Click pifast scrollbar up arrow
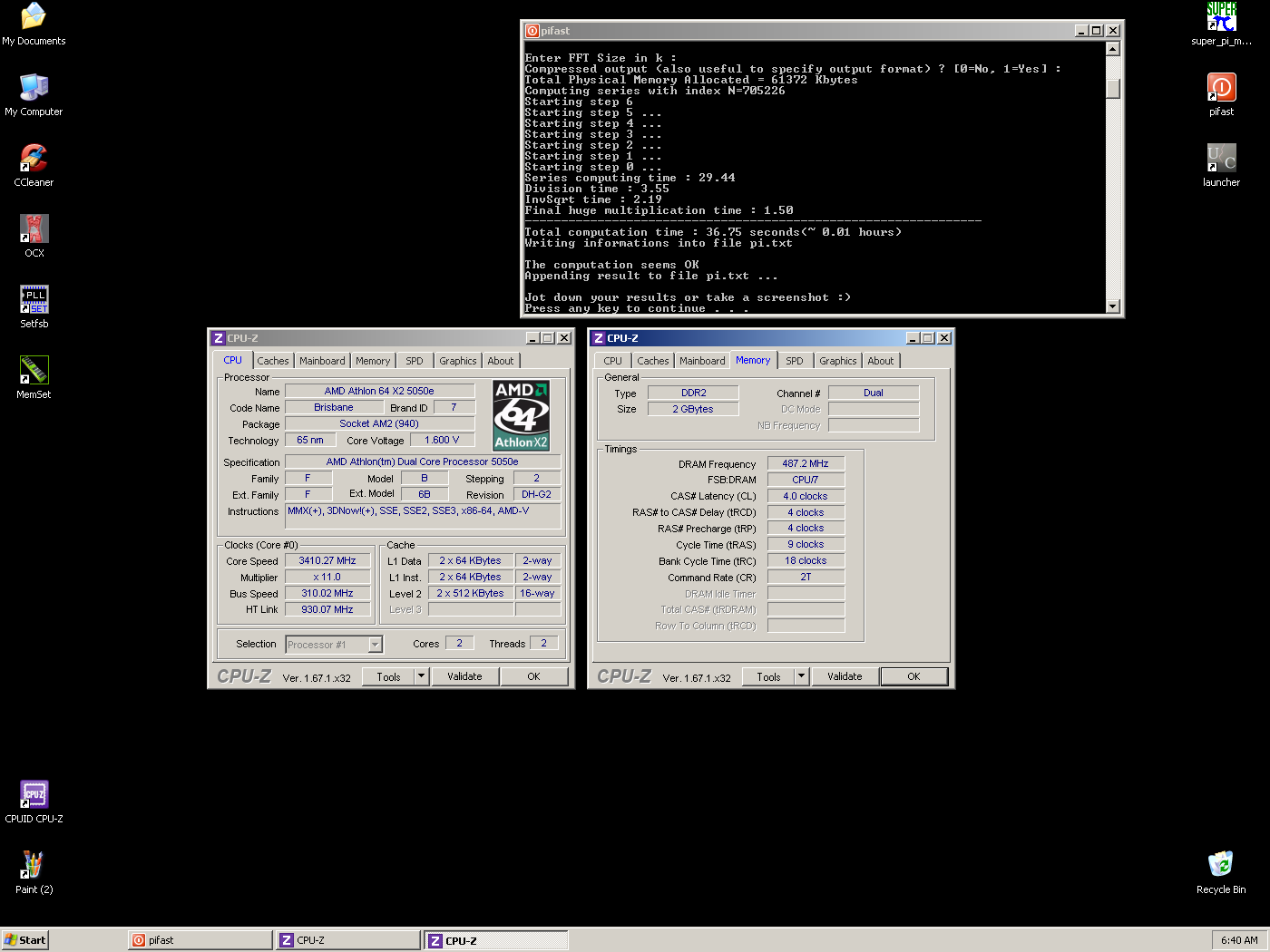Screen dimensions: 1270x952 pos(1113,49)
